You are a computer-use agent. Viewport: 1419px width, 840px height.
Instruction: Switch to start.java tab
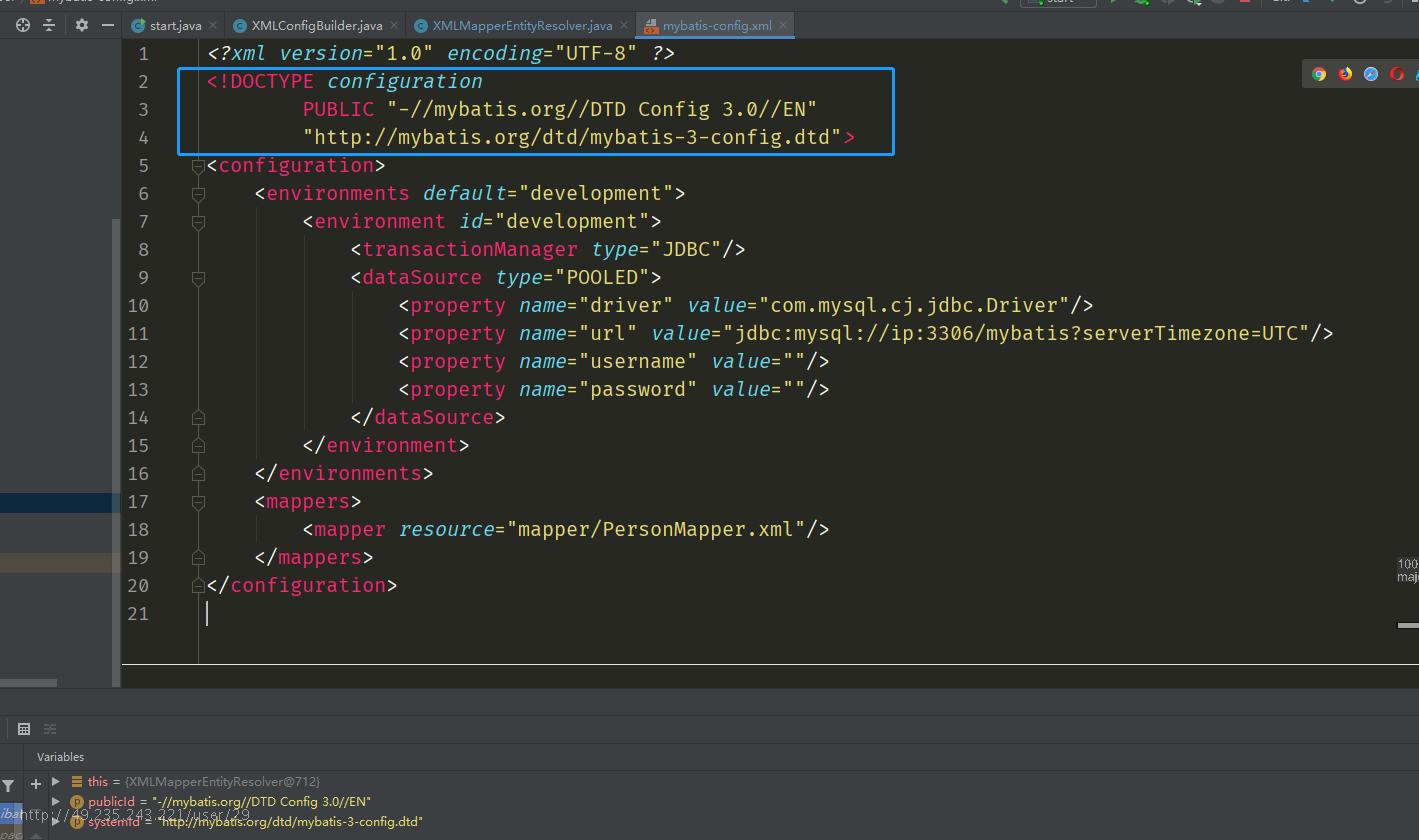tap(175, 25)
